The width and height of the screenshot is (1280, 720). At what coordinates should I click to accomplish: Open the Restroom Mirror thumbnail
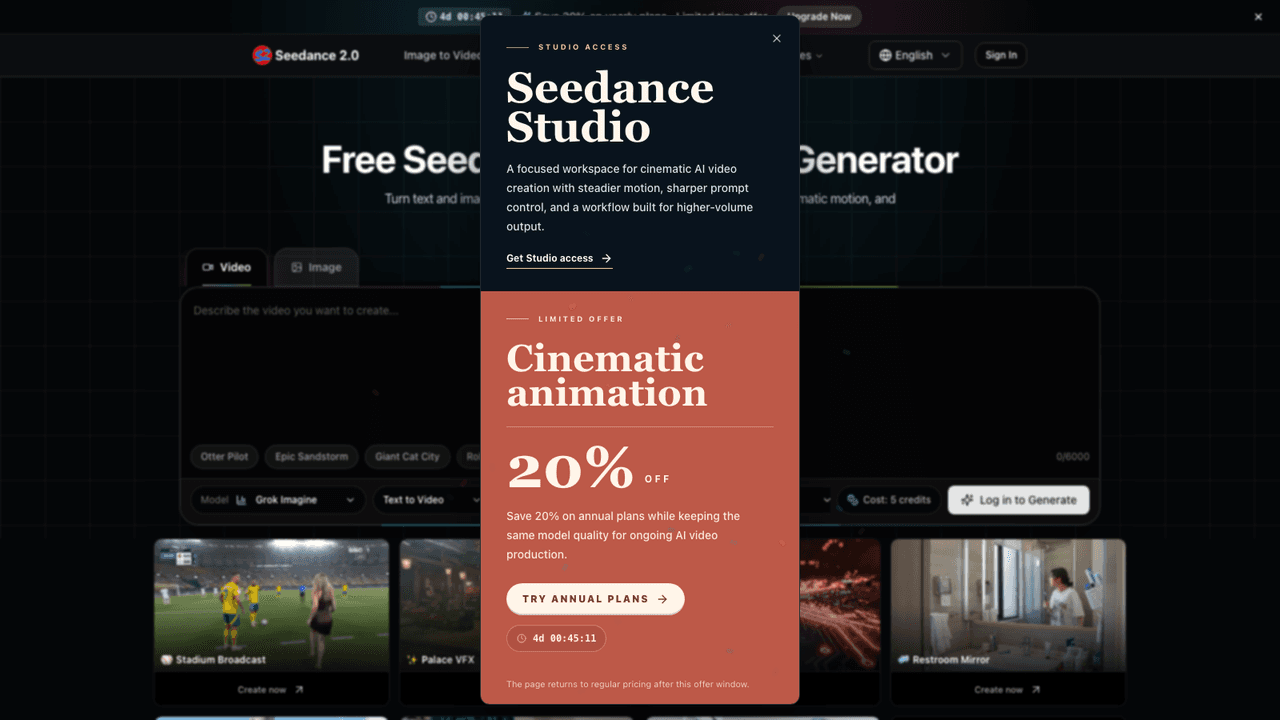coord(1008,605)
